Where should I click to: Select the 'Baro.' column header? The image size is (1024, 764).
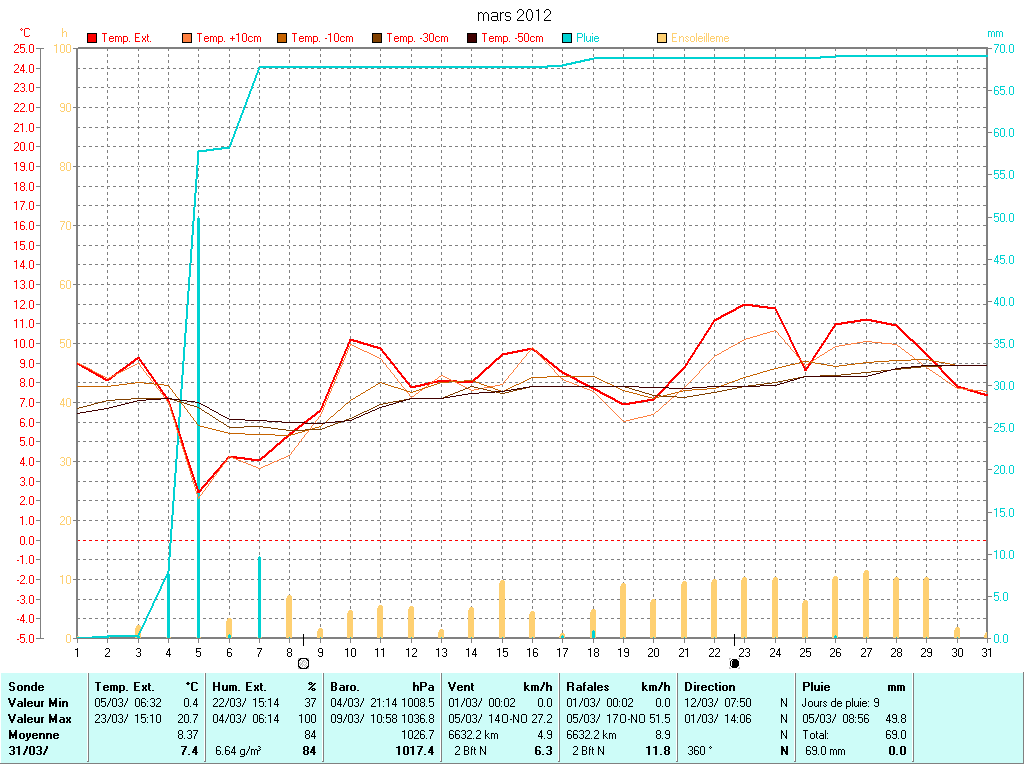[345, 687]
